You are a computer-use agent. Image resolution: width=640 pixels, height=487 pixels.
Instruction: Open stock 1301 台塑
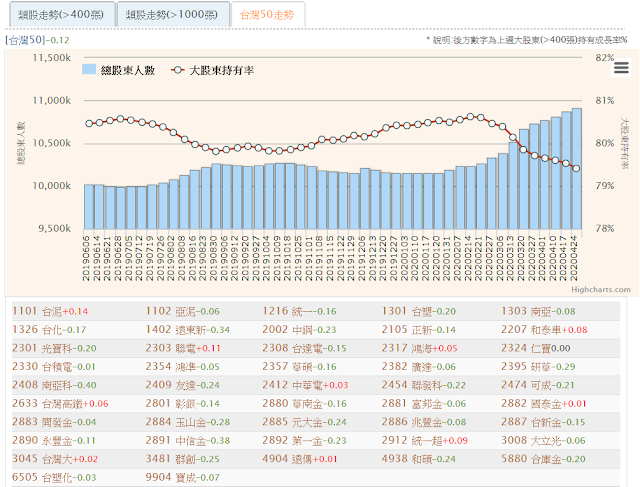coord(407,311)
